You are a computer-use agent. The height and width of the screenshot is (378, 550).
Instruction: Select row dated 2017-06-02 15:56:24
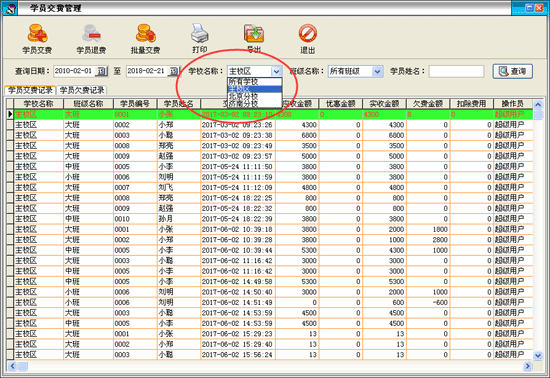coord(273,355)
